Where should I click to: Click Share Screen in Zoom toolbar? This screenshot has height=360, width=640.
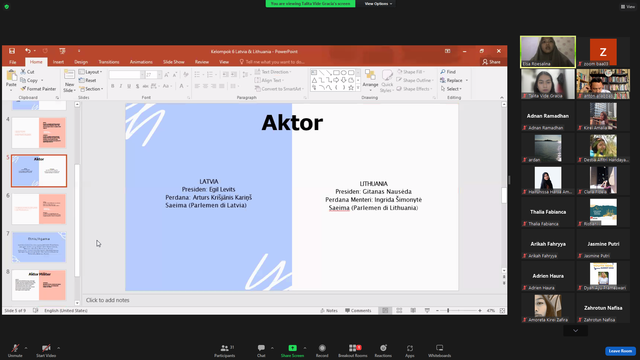point(292,350)
